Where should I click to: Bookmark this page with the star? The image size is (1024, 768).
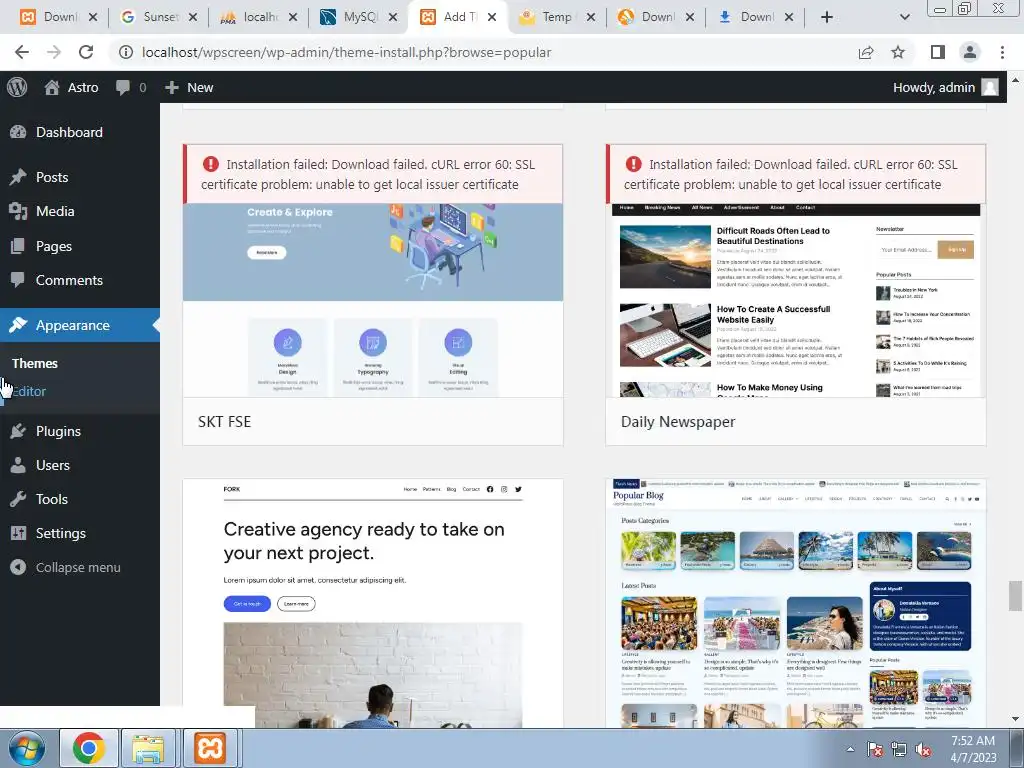pos(898,52)
